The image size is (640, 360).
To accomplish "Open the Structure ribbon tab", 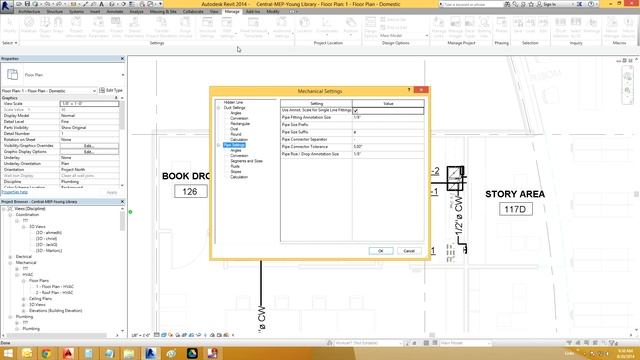I will [55, 11].
